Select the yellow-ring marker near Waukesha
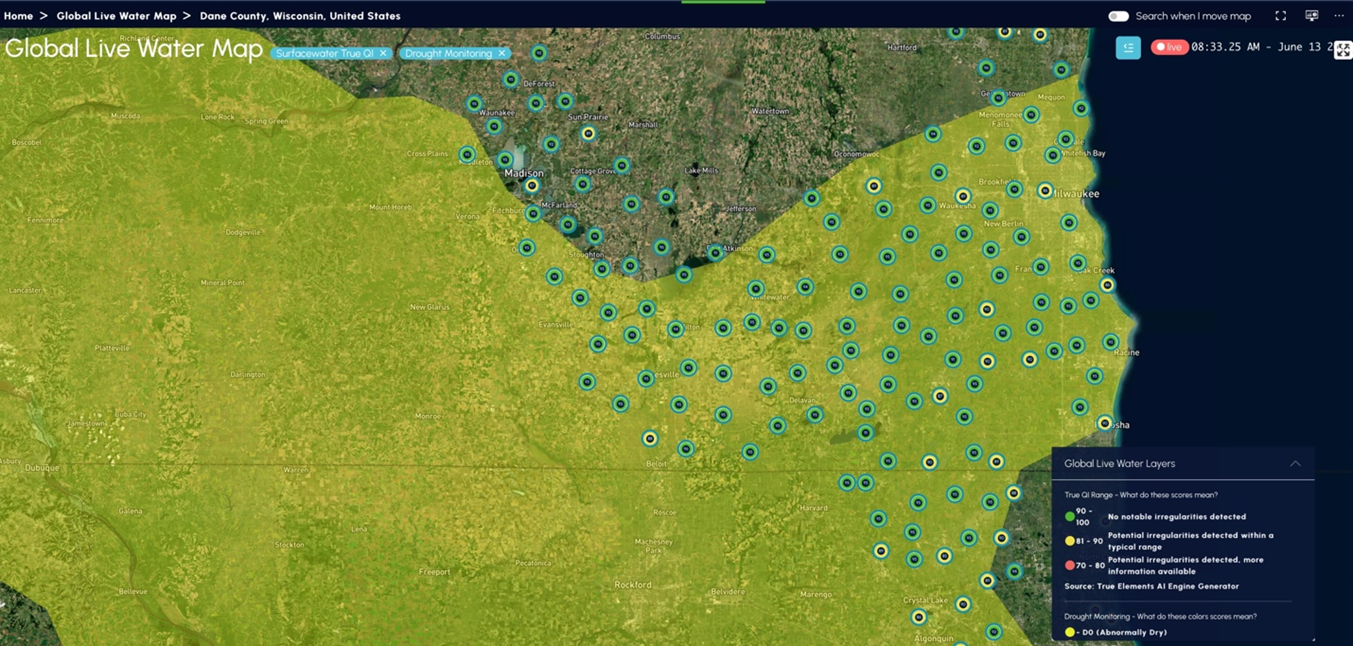Viewport: 1353px width, 646px height. tap(962, 196)
